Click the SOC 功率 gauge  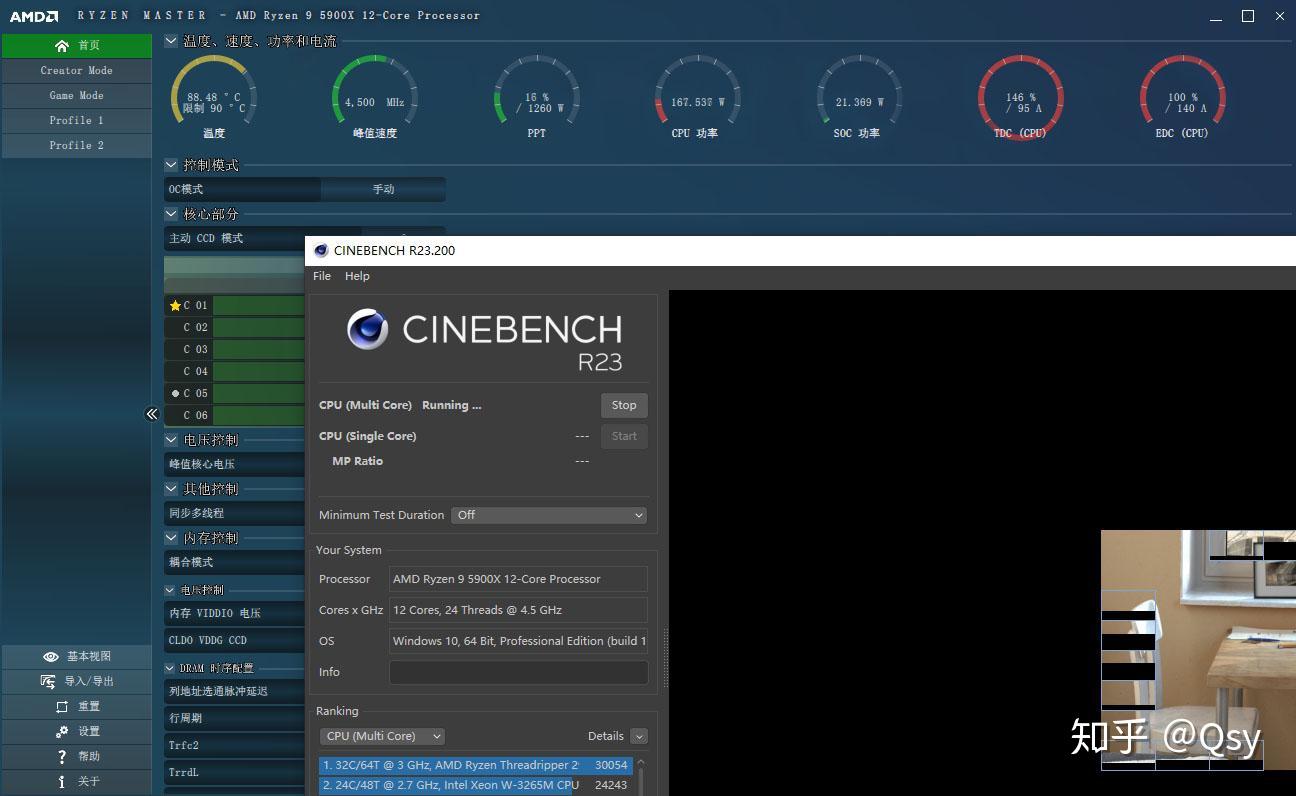pos(860,98)
